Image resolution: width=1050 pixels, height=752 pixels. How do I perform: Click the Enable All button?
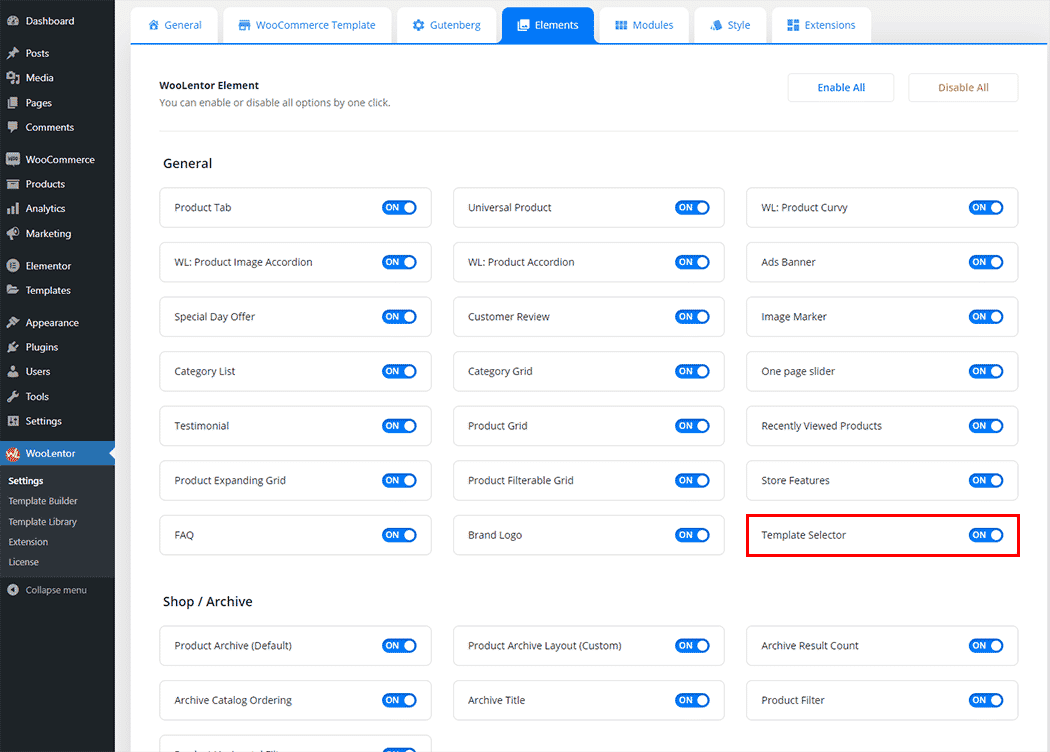point(841,88)
